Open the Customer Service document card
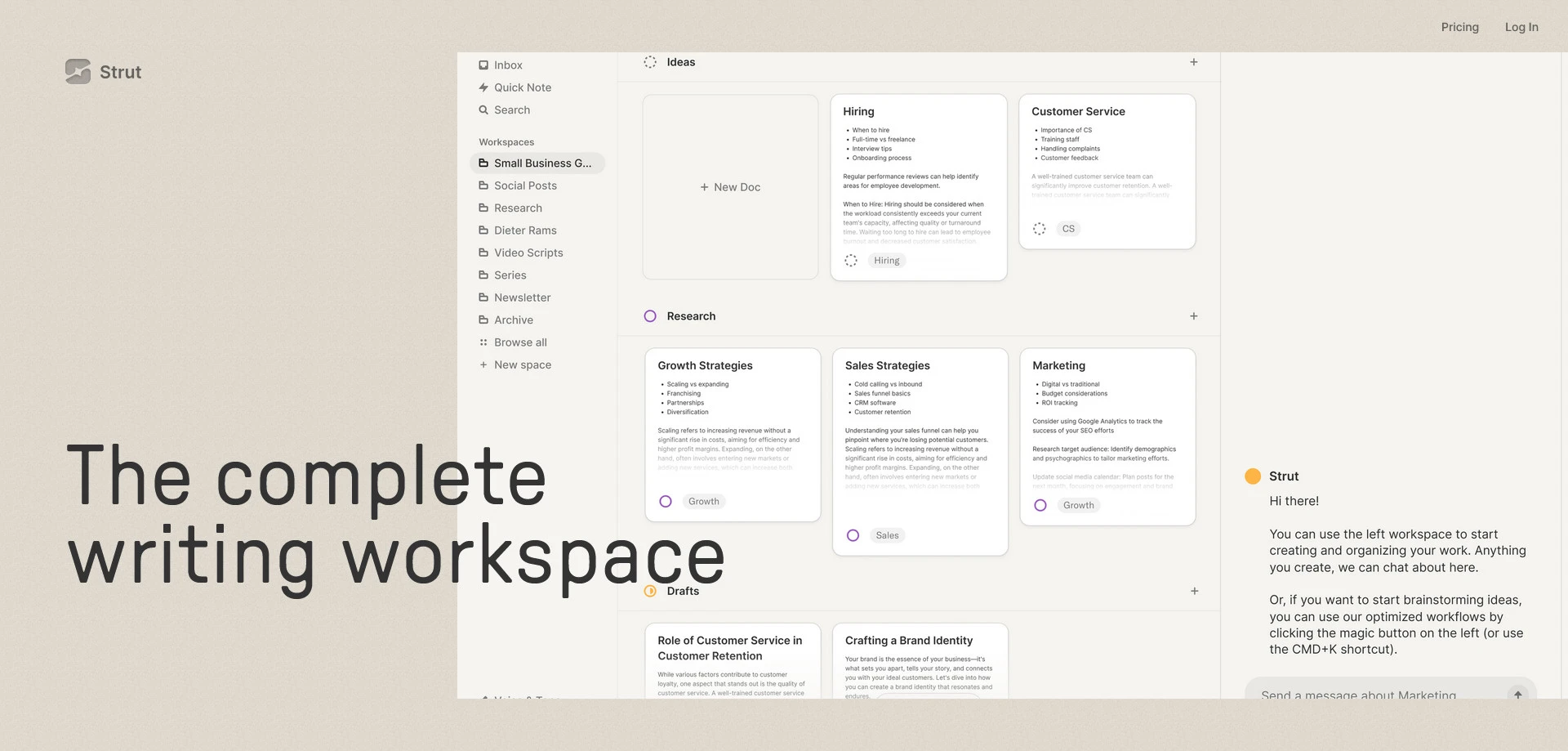This screenshot has width=1568, height=751. coord(1107,172)
